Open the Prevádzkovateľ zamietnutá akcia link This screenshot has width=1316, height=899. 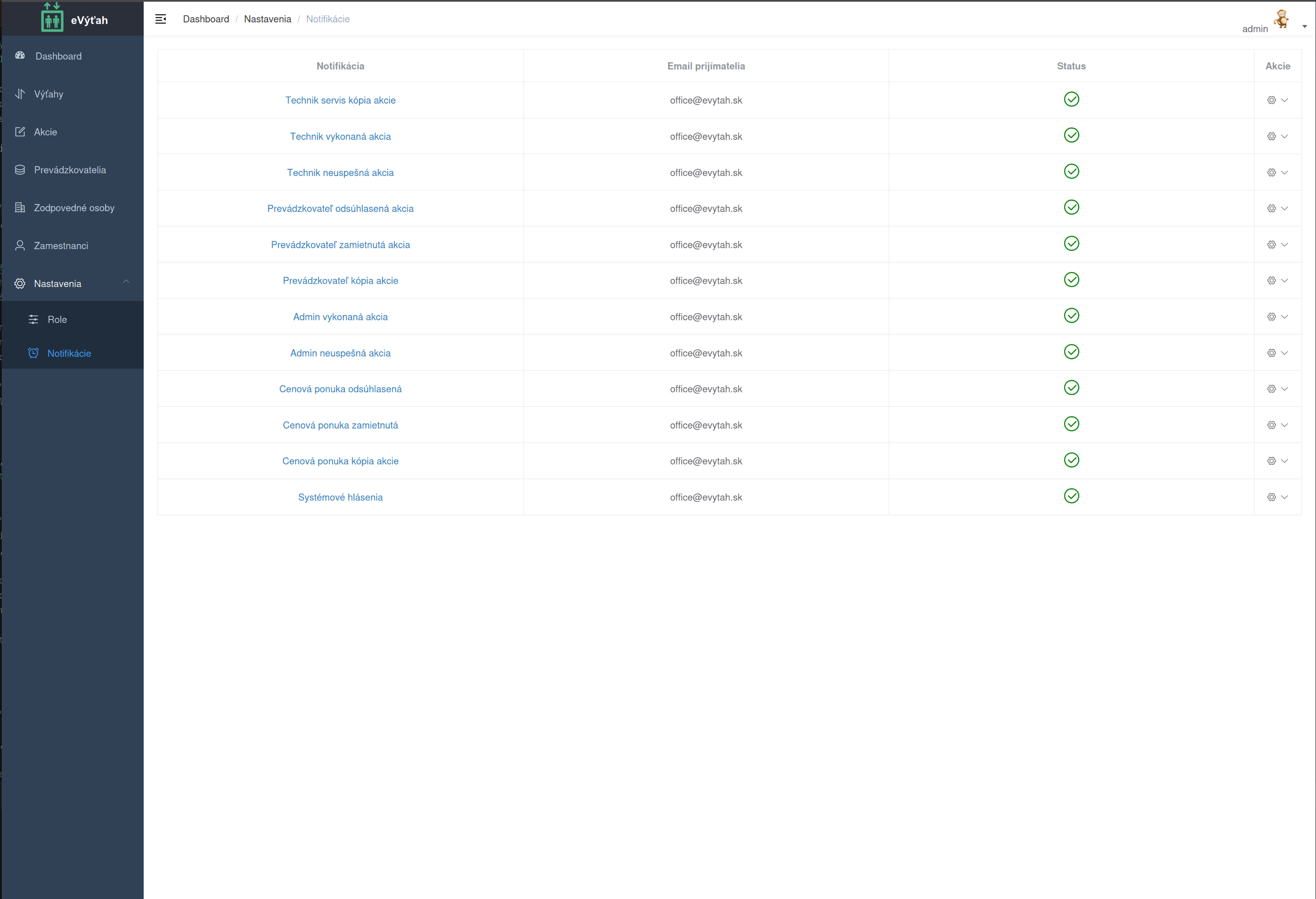tap(340, 245)
